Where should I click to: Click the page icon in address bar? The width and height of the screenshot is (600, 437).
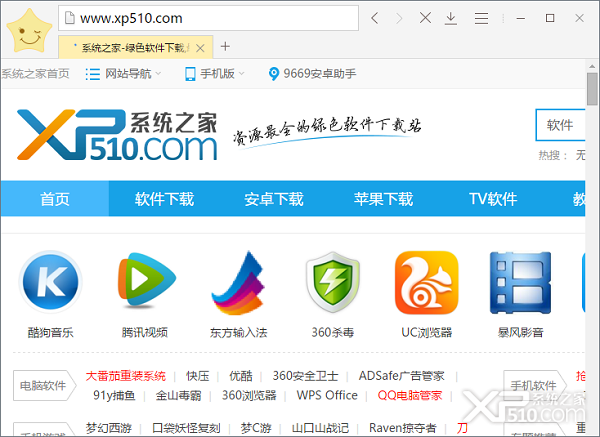coord(70,18)
